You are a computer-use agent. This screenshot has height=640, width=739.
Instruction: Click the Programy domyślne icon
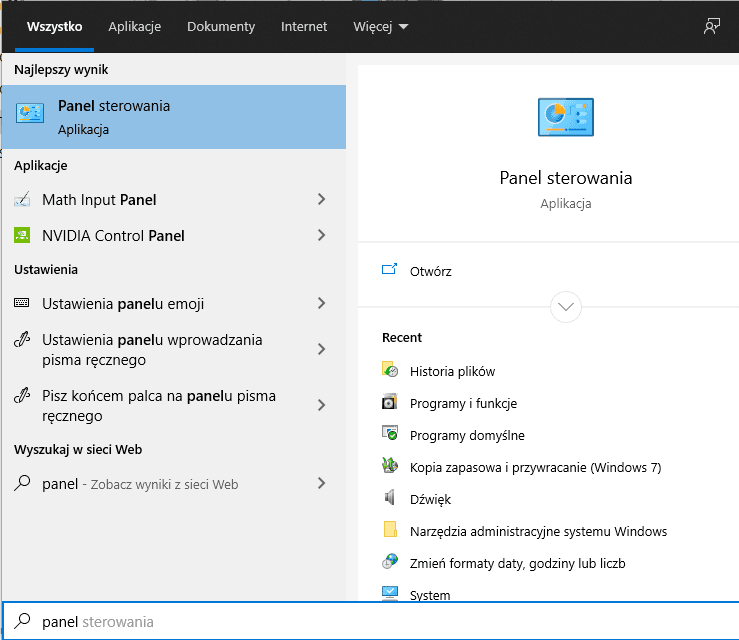(390, 434)
